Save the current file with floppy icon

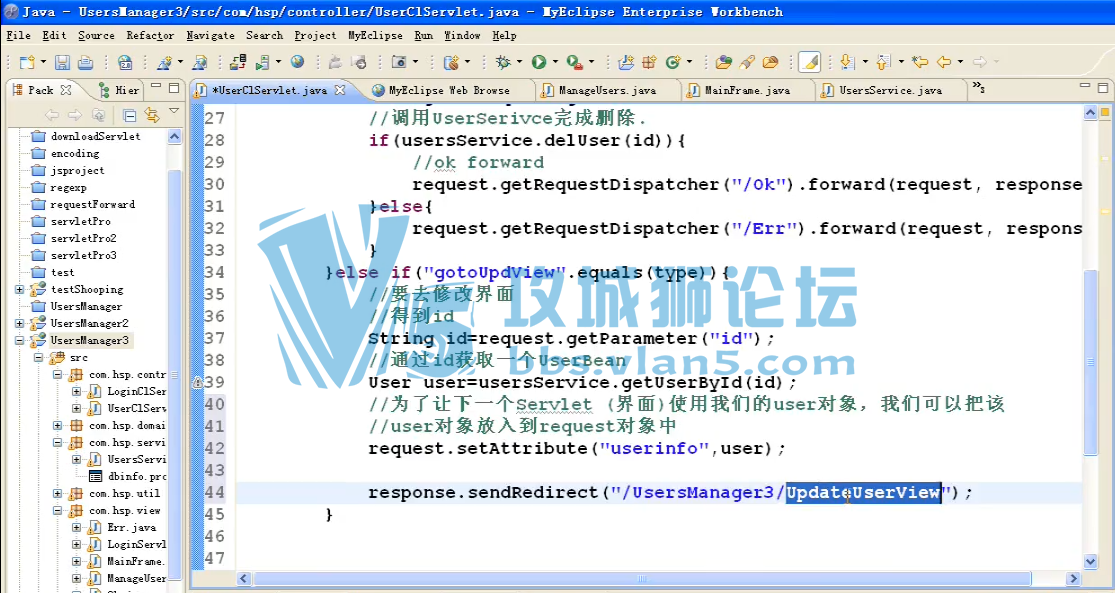(63, 63)
